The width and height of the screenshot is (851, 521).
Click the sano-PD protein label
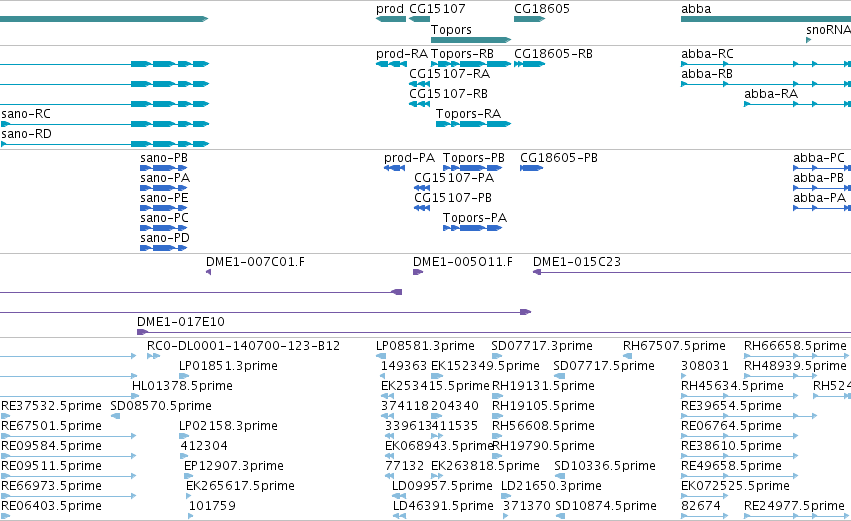pyautogui.click(x=164, y=238)
